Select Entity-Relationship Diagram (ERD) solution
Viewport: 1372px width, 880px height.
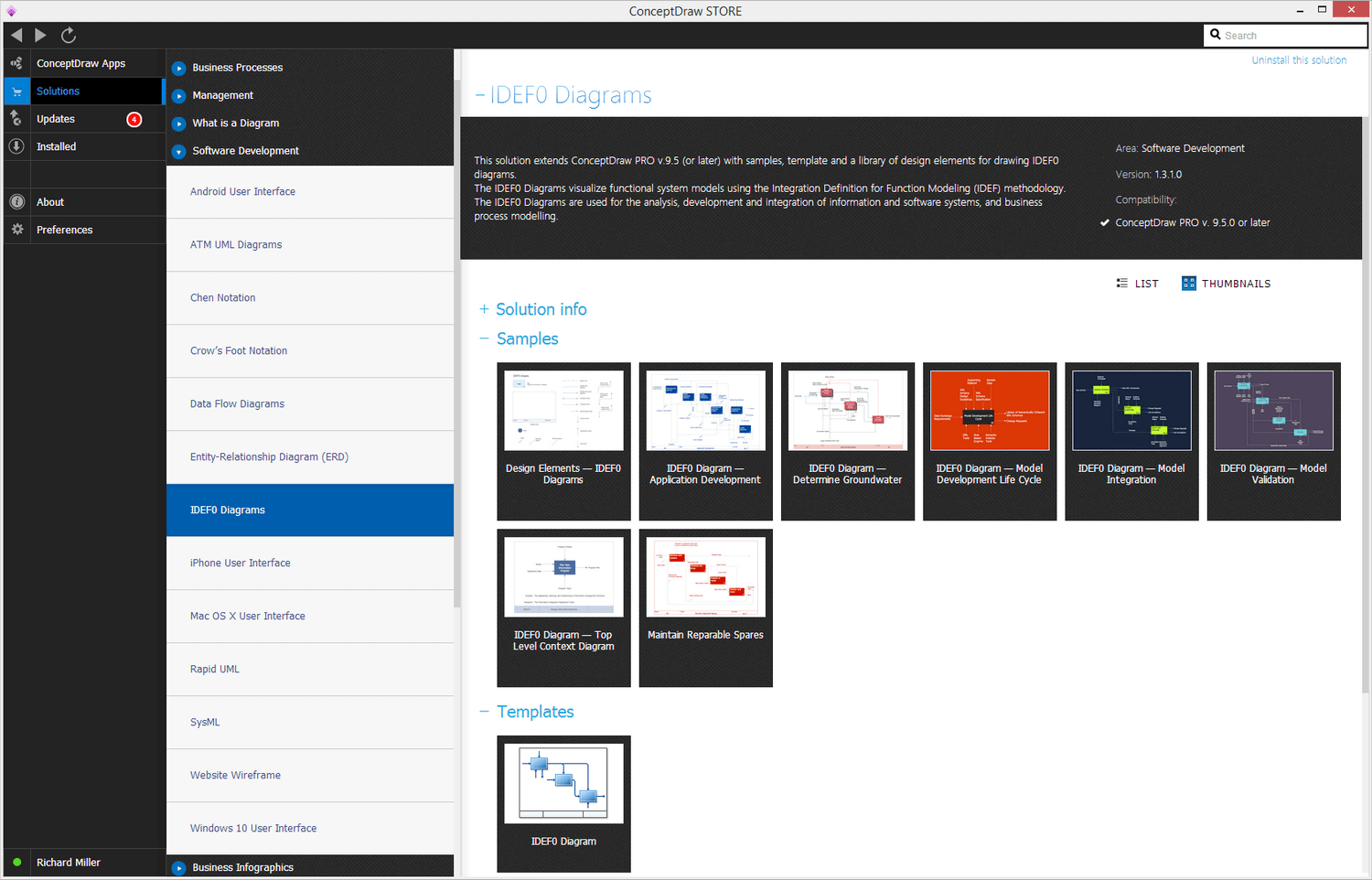[310, 457]
